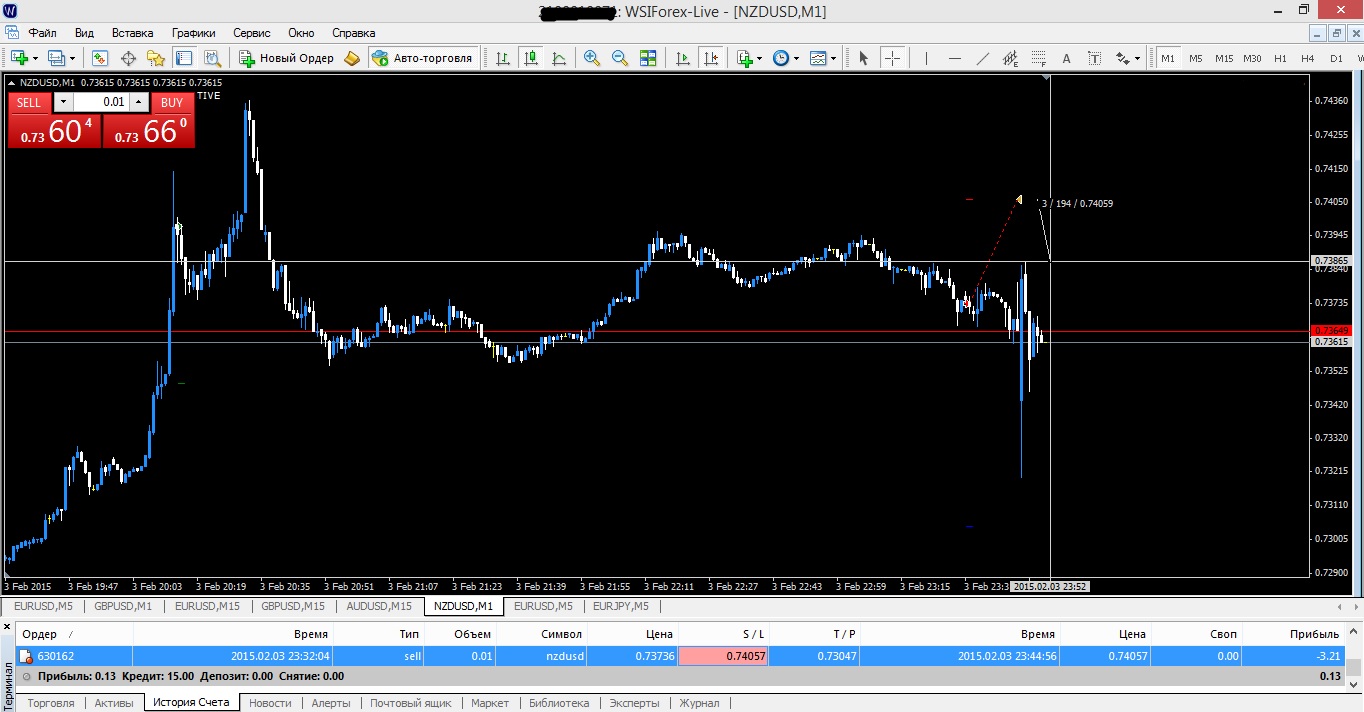
Task: Open the chart templates icon
Action: (x=818, y=58)
